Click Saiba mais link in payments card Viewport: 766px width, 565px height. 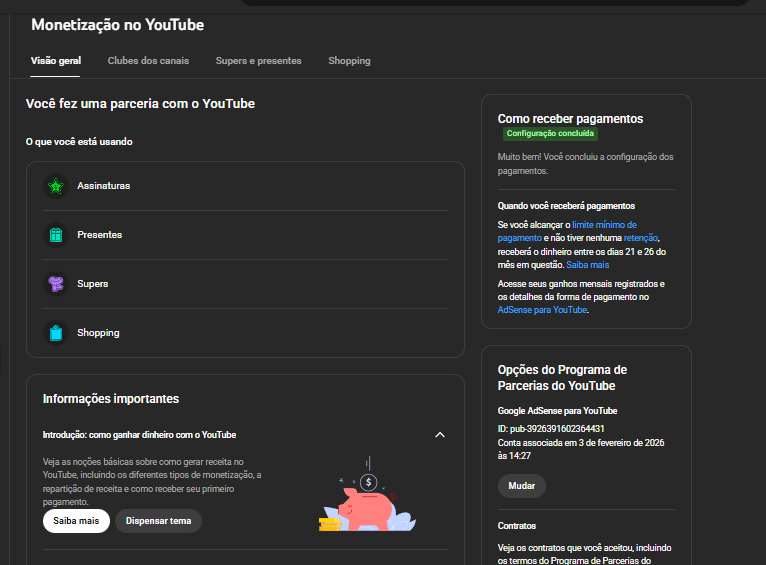click(587, 265)
